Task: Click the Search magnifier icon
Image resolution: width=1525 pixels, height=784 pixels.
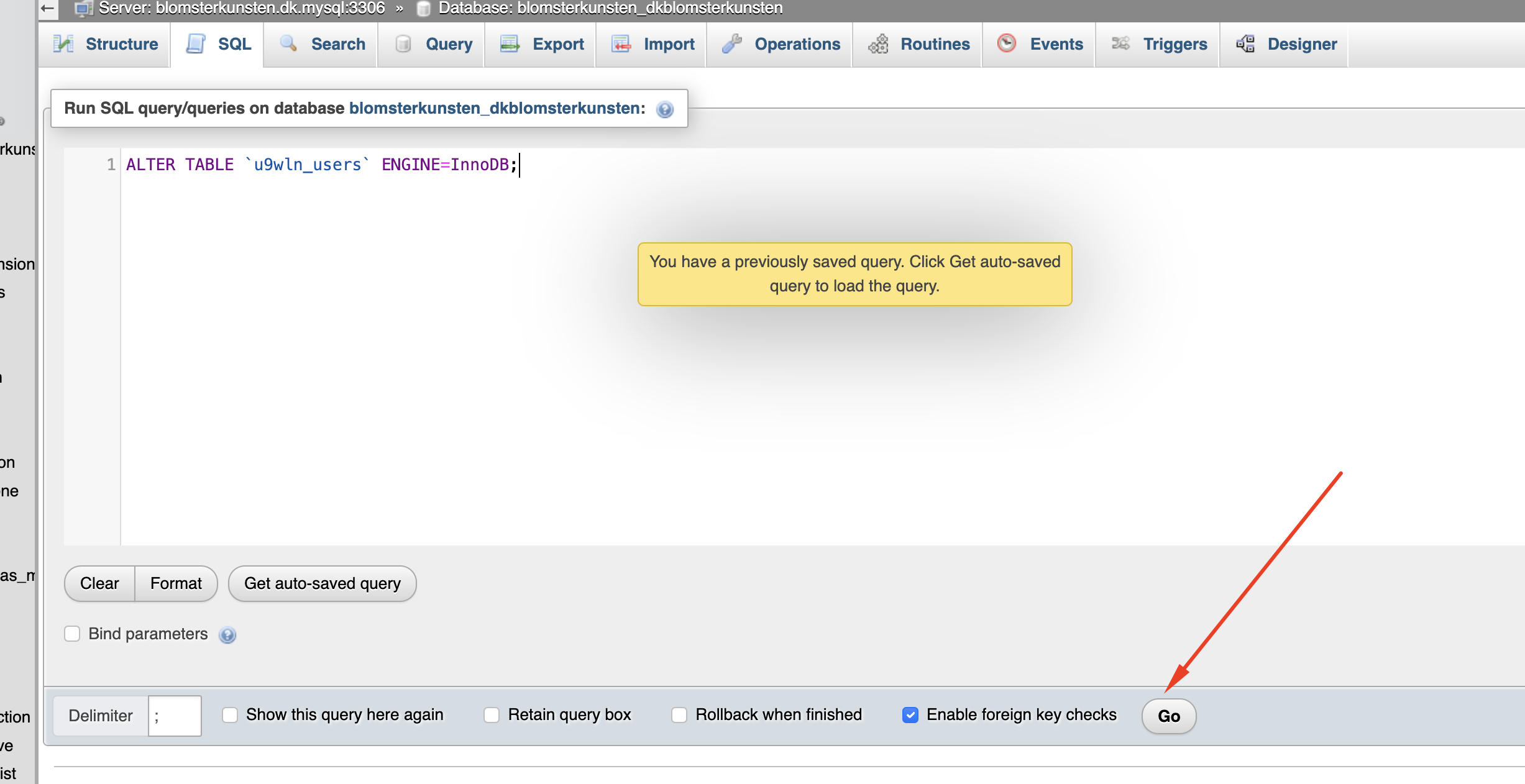Action: click(288, 43)
